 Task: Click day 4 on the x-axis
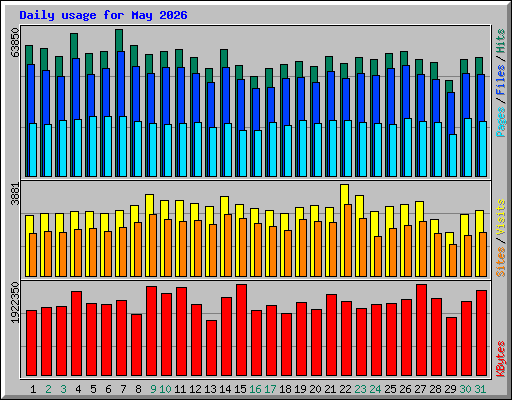78,389
